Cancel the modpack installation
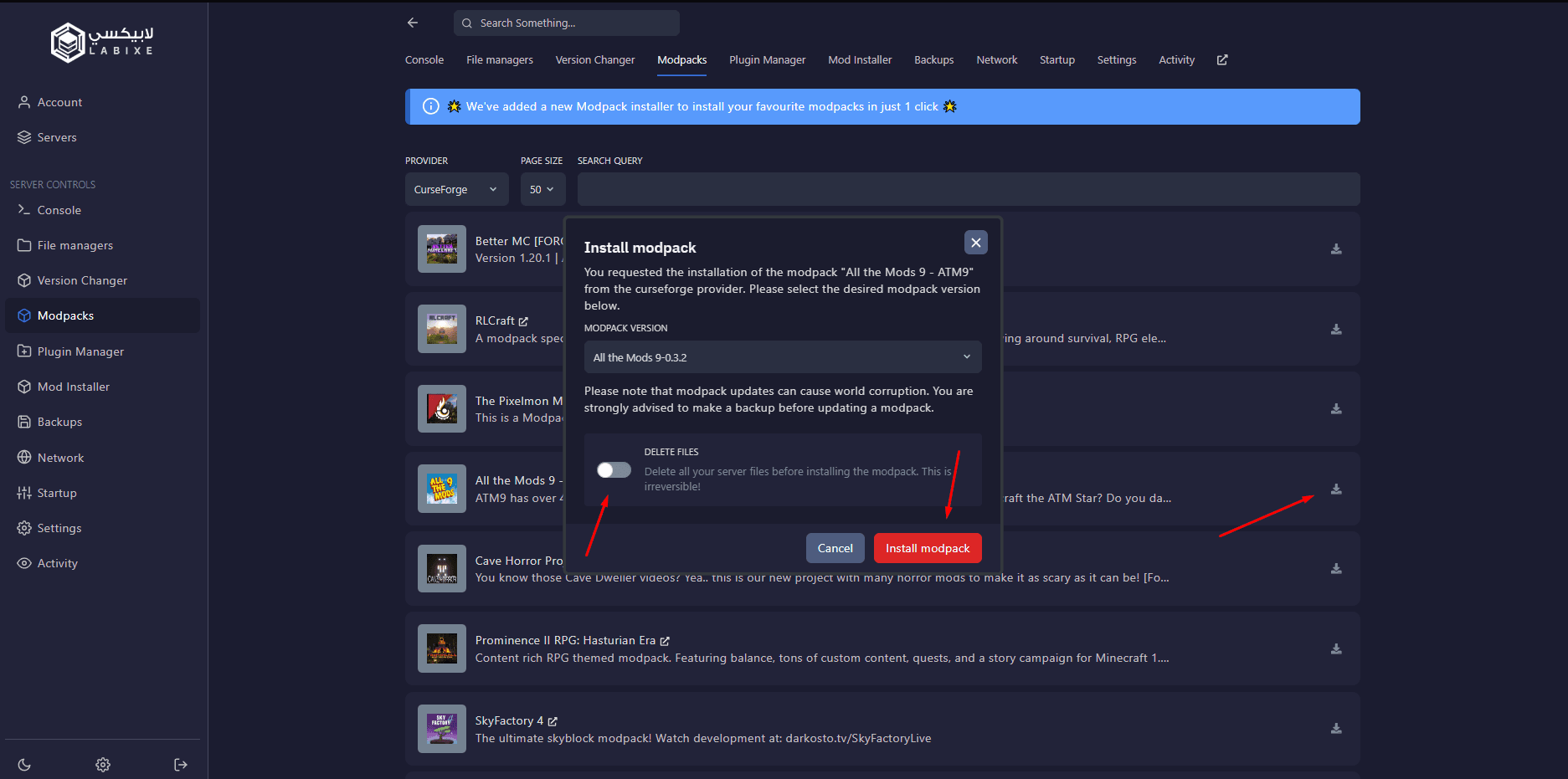 tap(835, 548)
